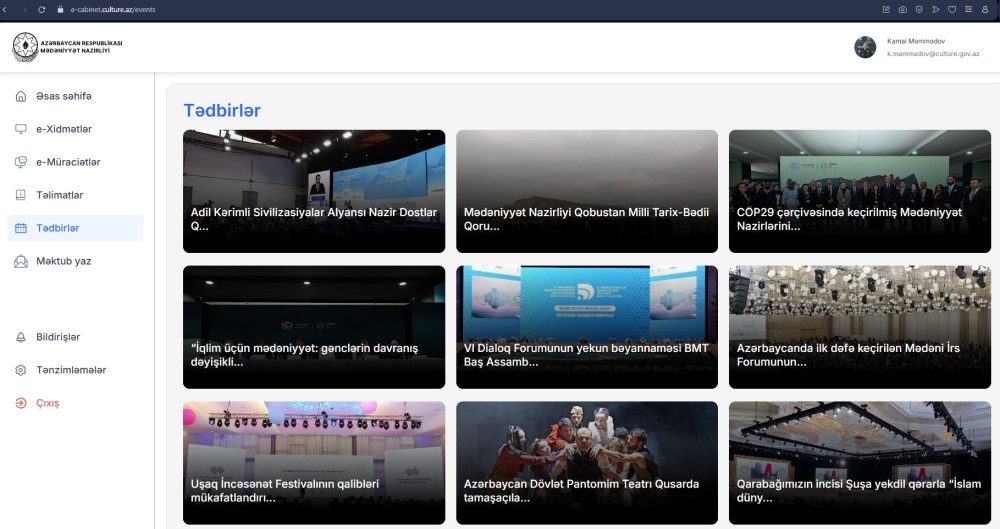
Task: Open the Əsas səhifə home icon
Action: pos(21,96)
